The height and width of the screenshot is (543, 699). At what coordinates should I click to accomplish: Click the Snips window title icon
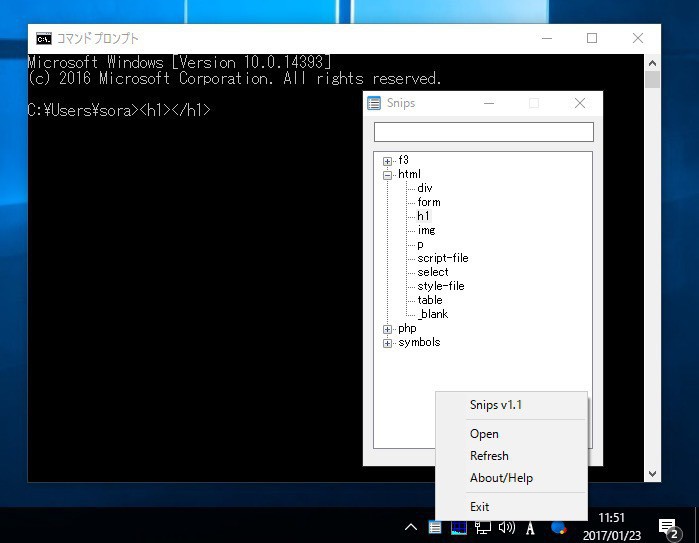[x=374, y=103]
